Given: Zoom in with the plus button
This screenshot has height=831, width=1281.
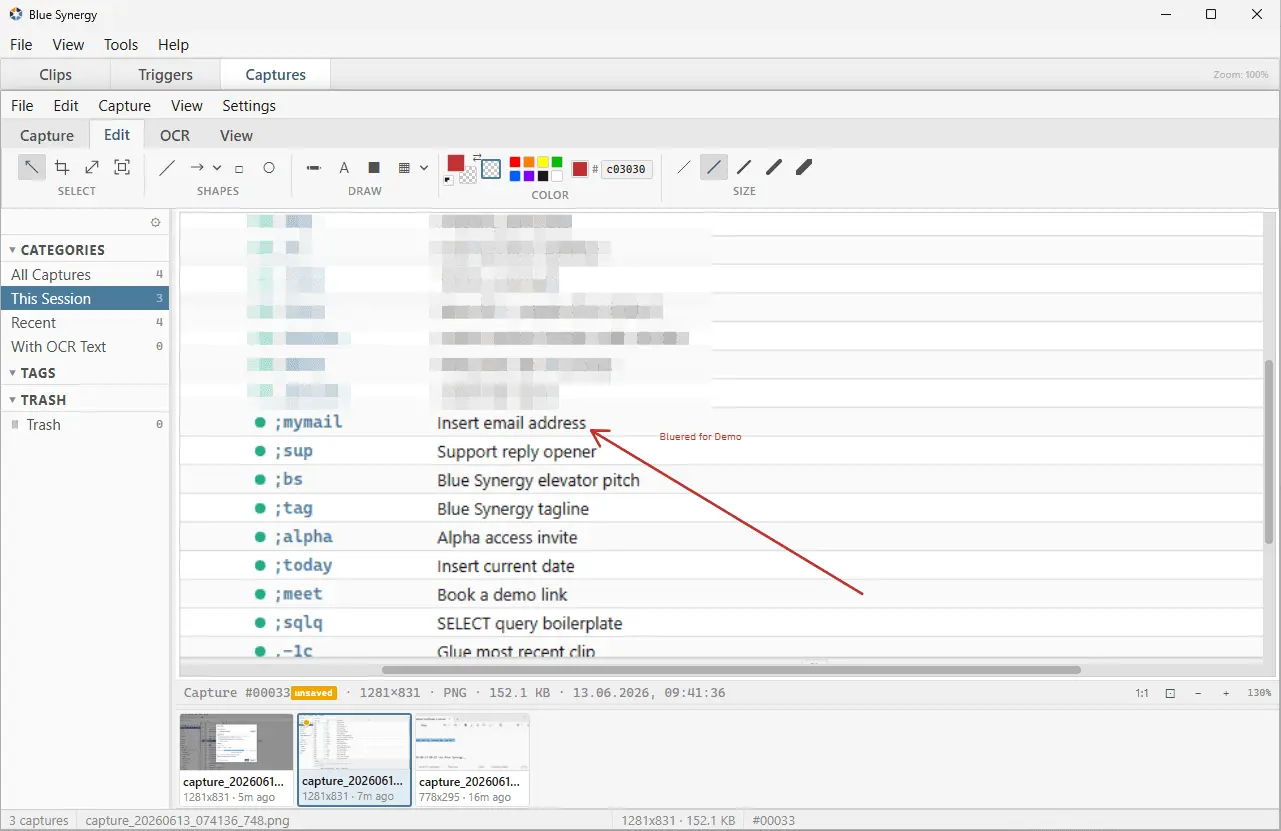Looking at the screenshot, I should point(1226,693).
